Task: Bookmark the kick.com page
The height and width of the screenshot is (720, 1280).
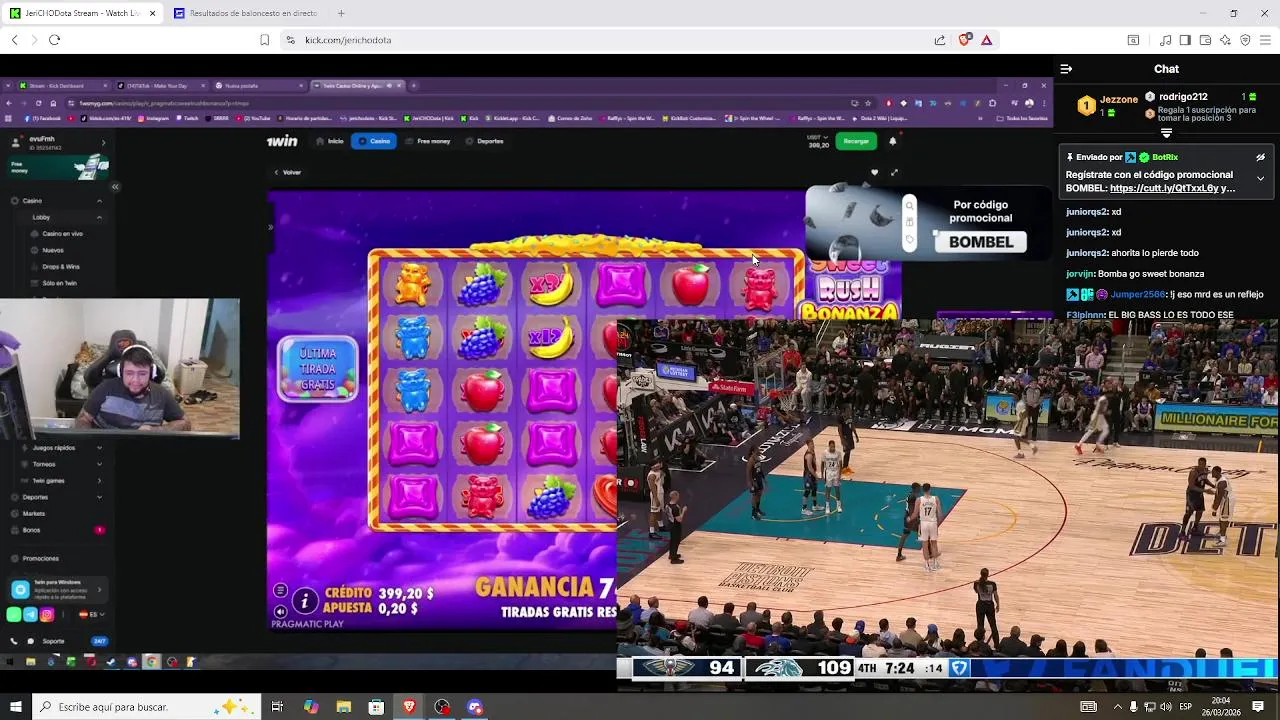Action: coord(264,40)
